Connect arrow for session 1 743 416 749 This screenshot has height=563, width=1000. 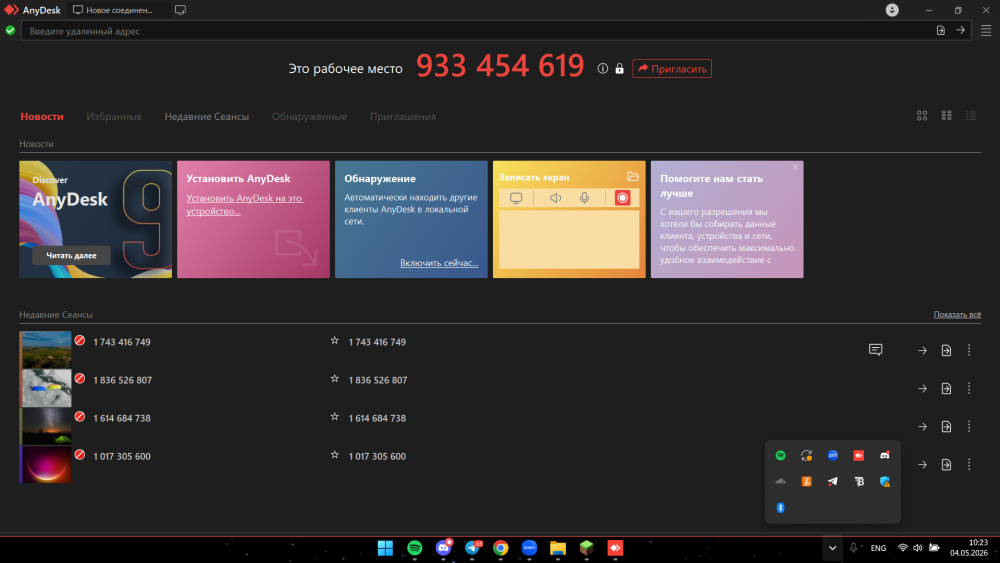(922, 350)
